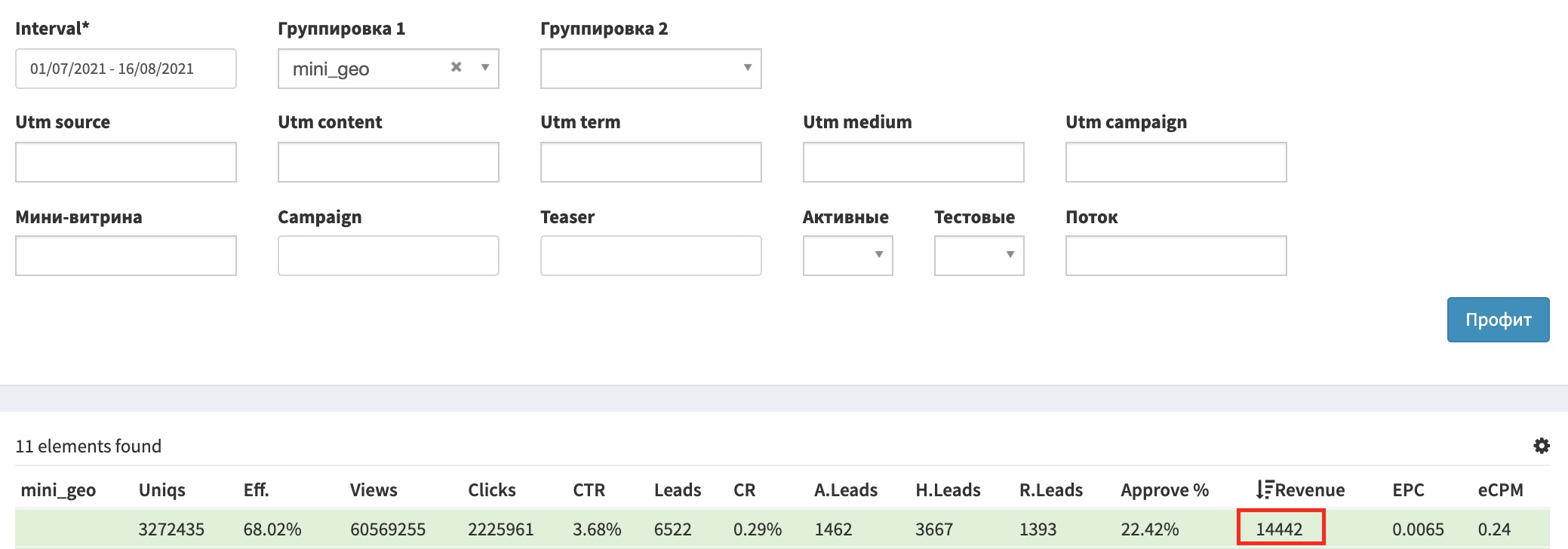
Task: Sort by the R.Leads column header
Action: pyautogui.click(x=1051, y=490)
